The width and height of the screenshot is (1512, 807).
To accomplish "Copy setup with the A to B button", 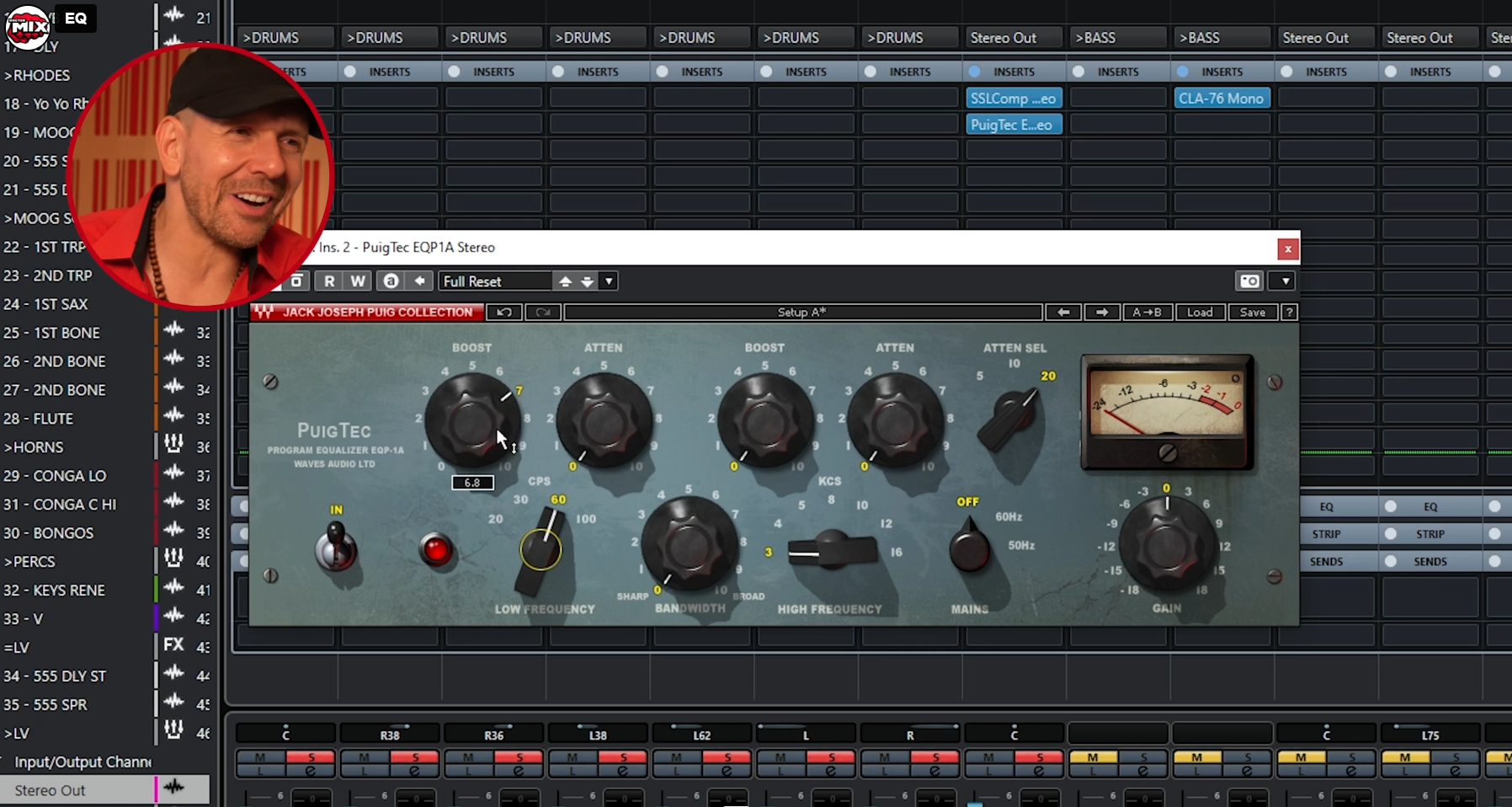I will [1147, 312].
